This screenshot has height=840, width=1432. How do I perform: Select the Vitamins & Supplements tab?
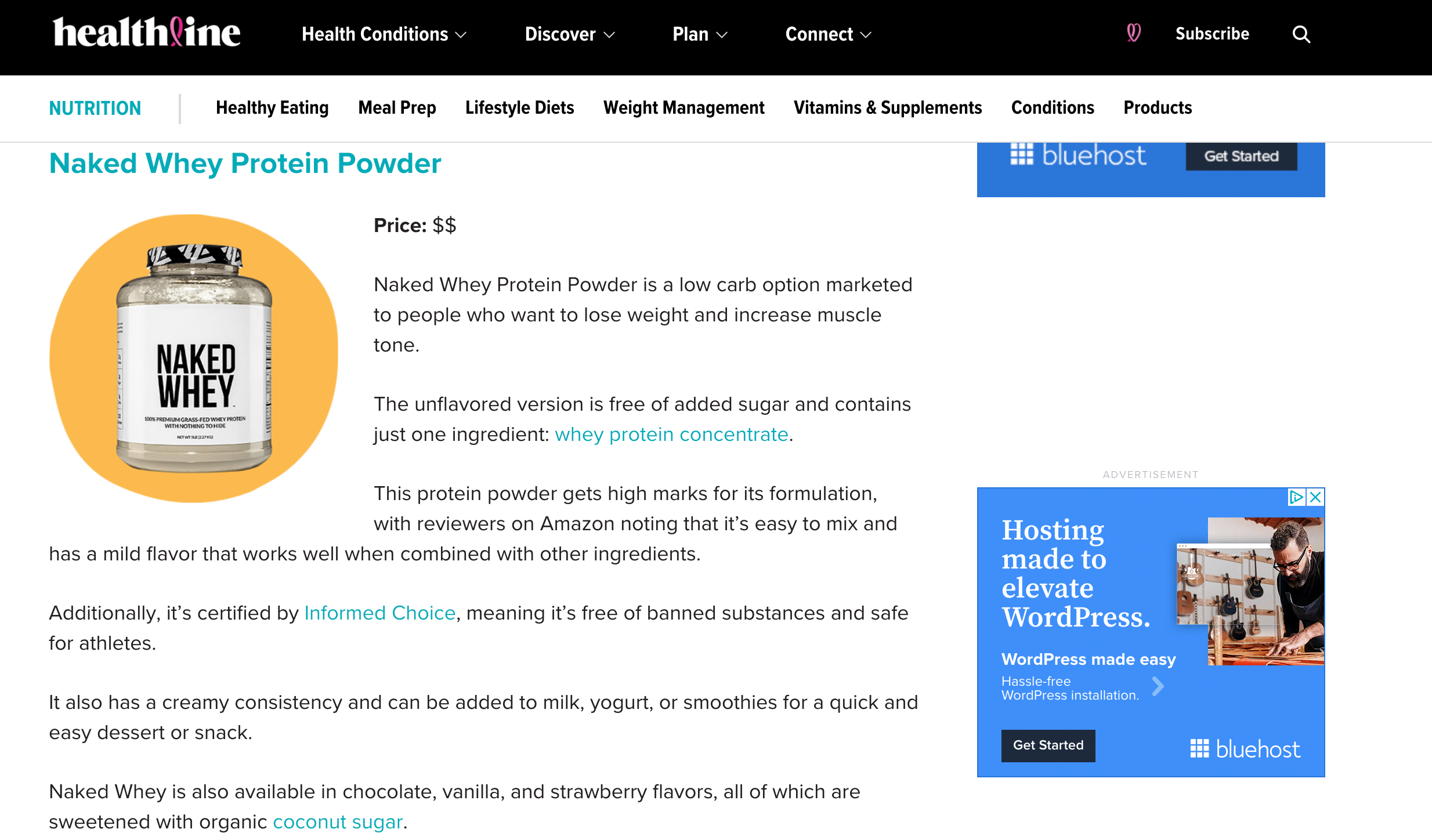click(888, 109)
